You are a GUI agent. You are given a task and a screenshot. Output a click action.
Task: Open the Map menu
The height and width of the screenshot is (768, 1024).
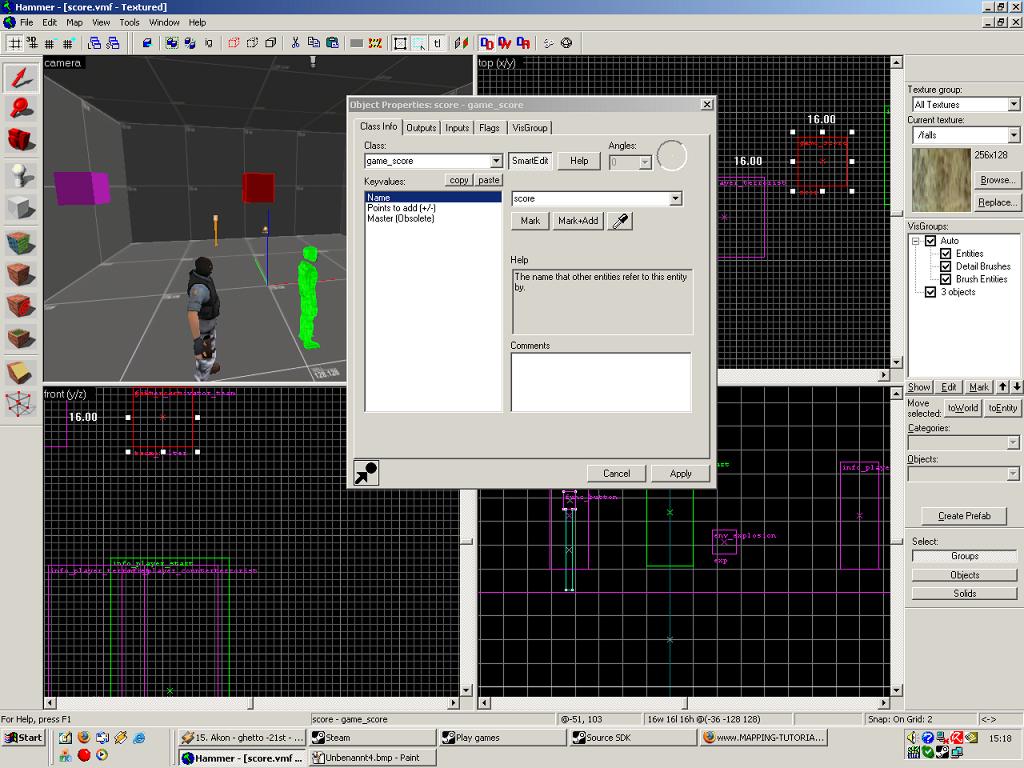coord(74,22)
